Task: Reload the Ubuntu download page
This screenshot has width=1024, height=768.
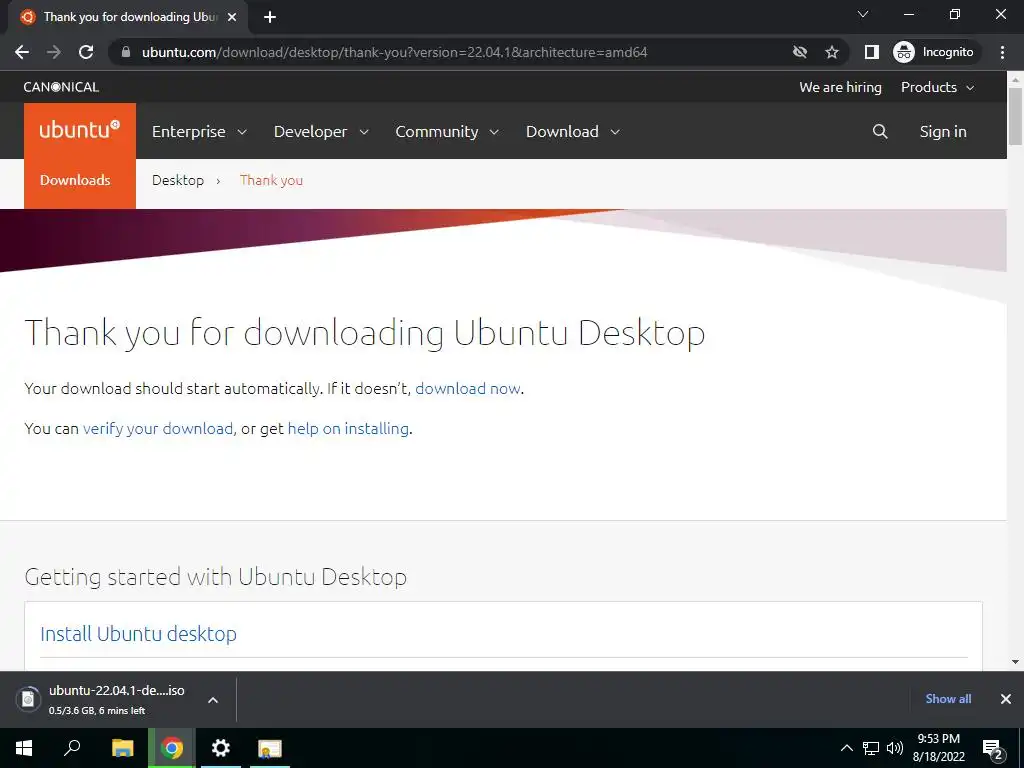Action: (x=86, y=52)
